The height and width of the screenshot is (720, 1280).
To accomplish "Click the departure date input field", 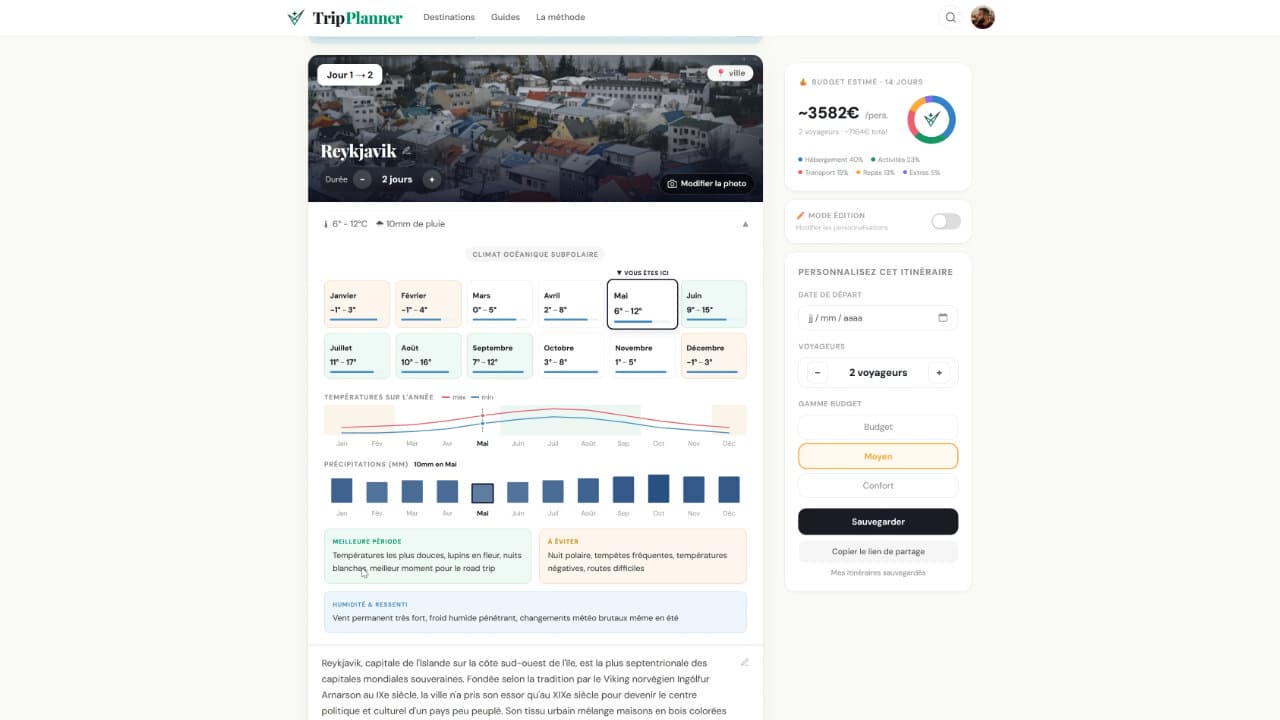I will click(878, 318).
